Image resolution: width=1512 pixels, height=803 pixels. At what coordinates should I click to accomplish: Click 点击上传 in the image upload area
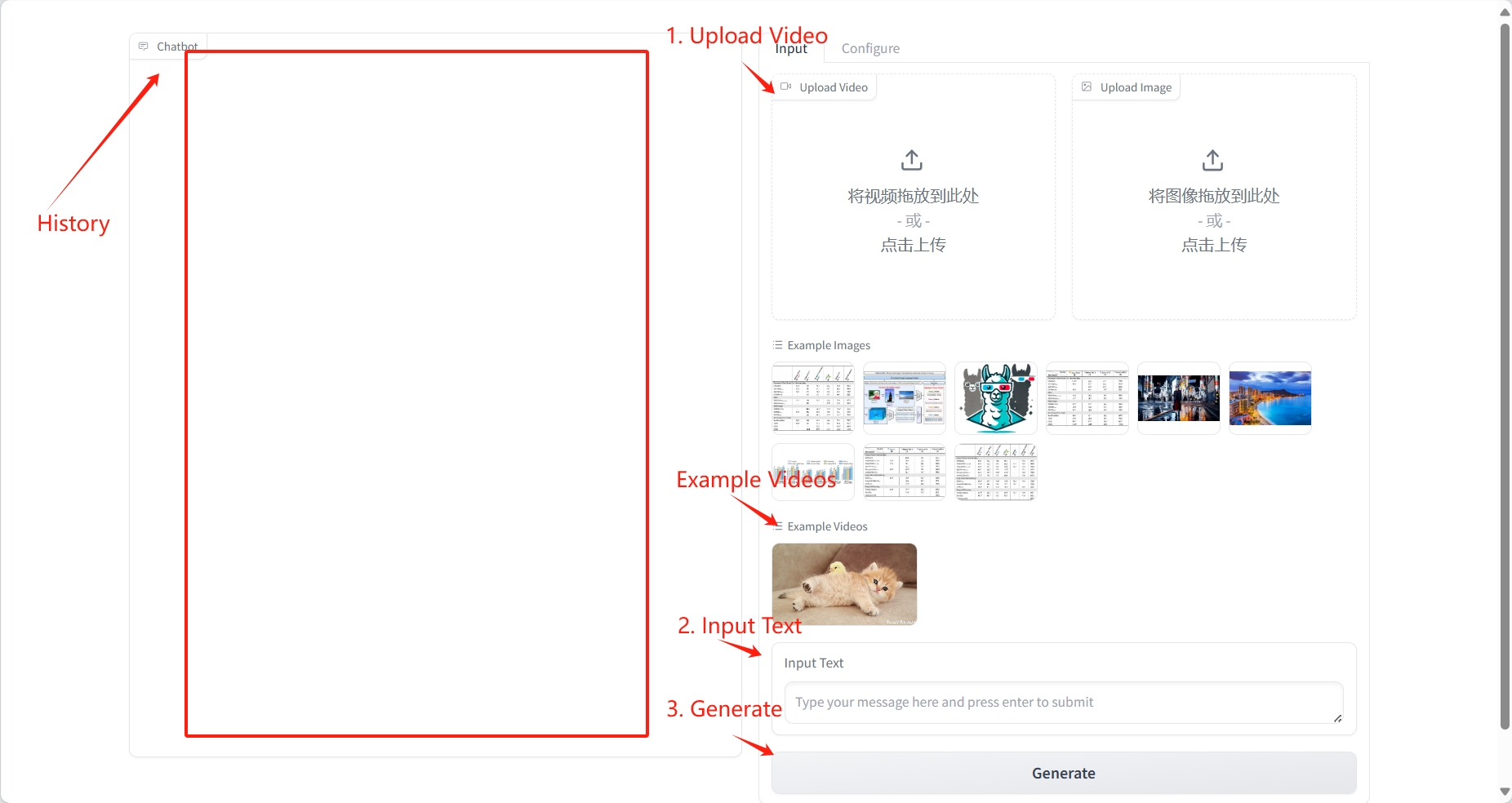[x=1214, y=245]
